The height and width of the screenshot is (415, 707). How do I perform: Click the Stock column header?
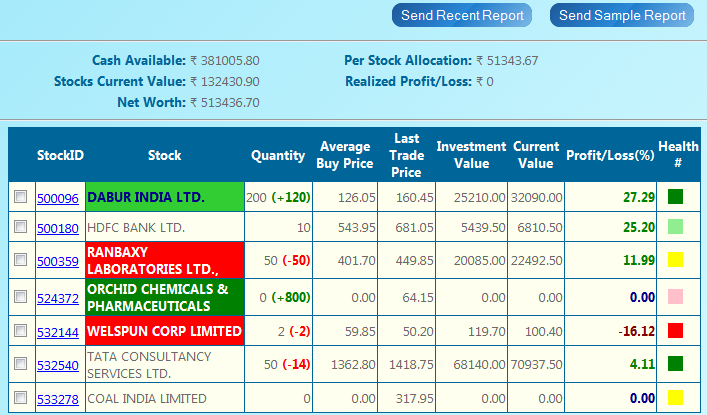[165, 155]
